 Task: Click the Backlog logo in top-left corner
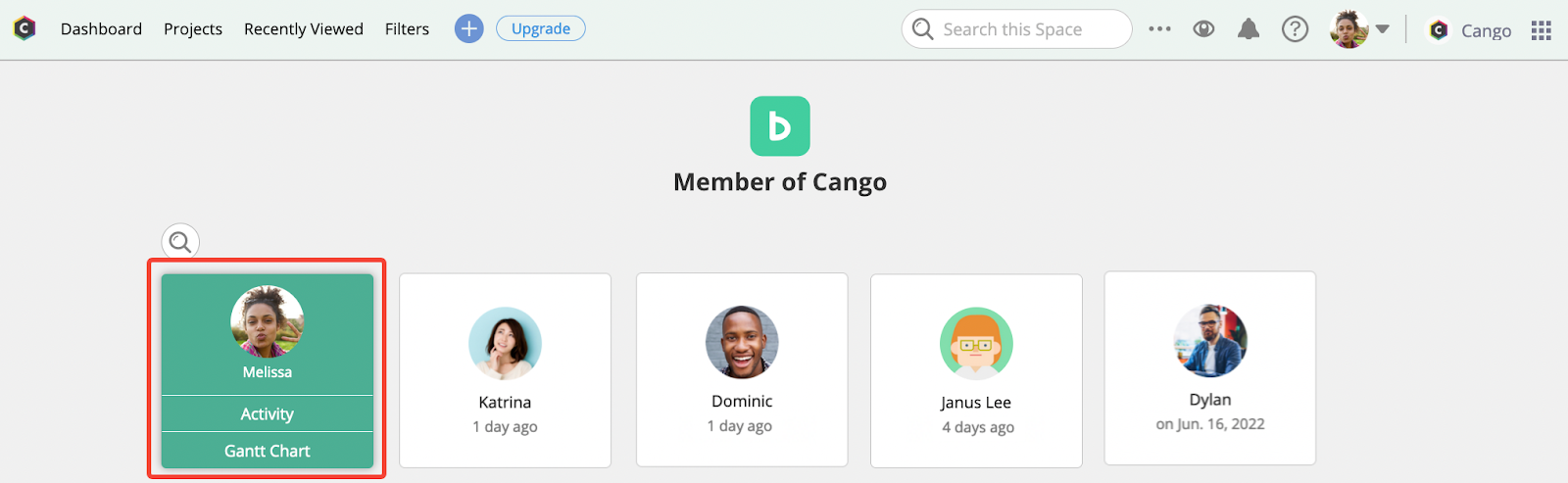pos(24,28)
